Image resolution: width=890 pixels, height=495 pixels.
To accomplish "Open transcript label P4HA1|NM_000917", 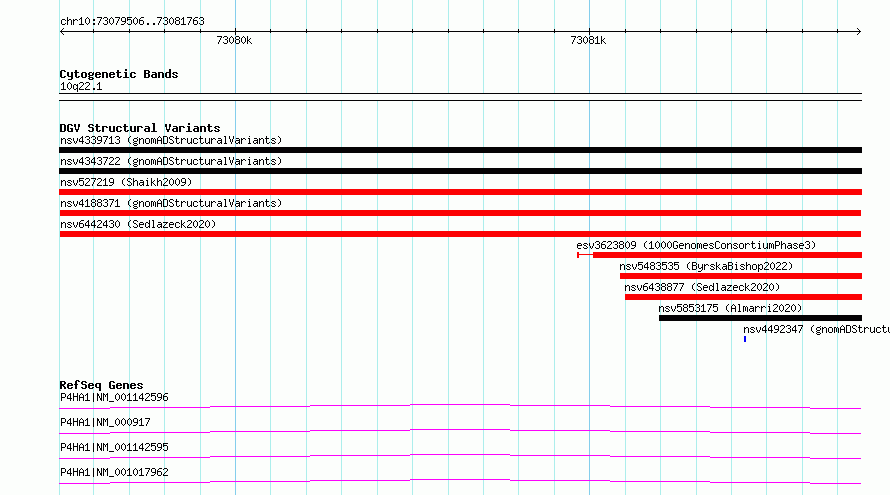I will tap(105, 422).
